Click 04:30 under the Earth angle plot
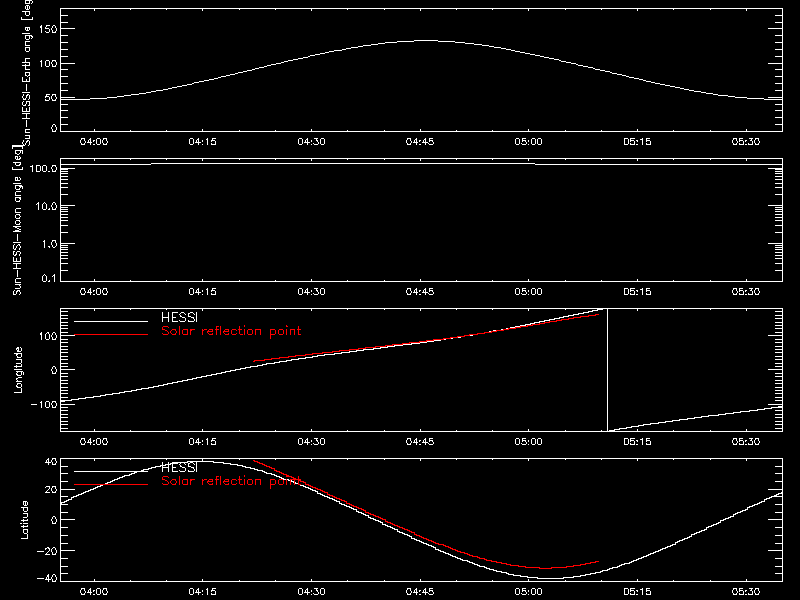Screen dimensions: 800x600 311,142
